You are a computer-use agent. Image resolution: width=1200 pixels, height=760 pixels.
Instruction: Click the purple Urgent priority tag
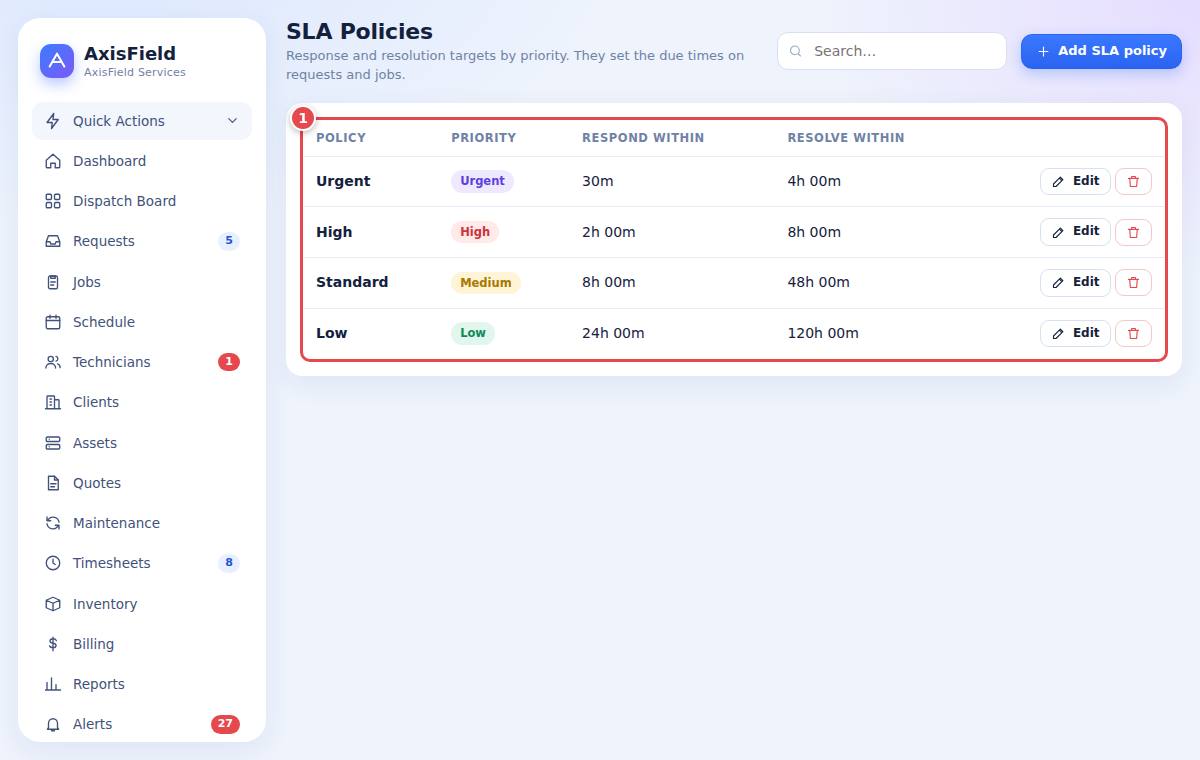(482, 181)
